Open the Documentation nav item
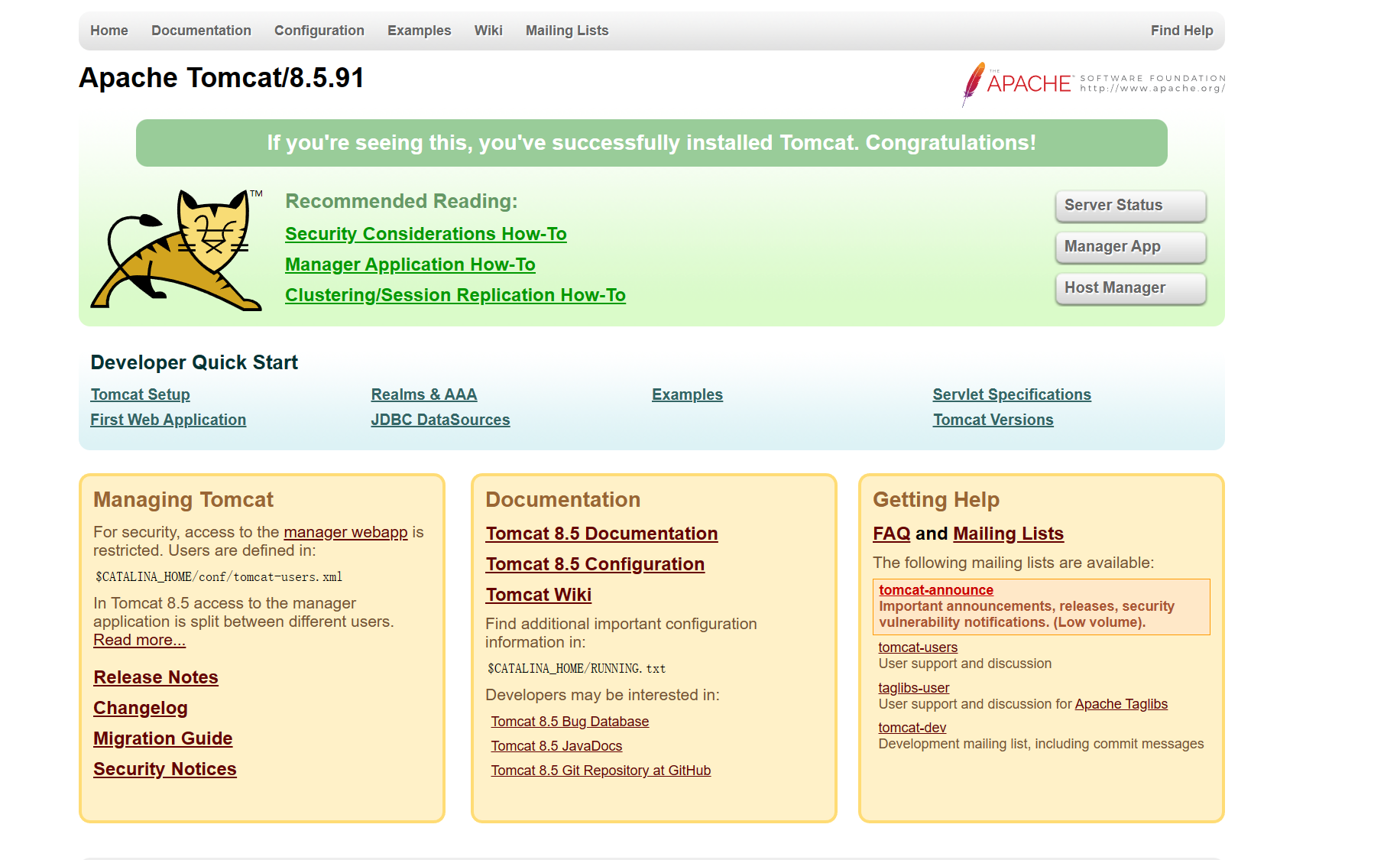The height and width of the screenshot is (860, 1400). pos(201,31)
